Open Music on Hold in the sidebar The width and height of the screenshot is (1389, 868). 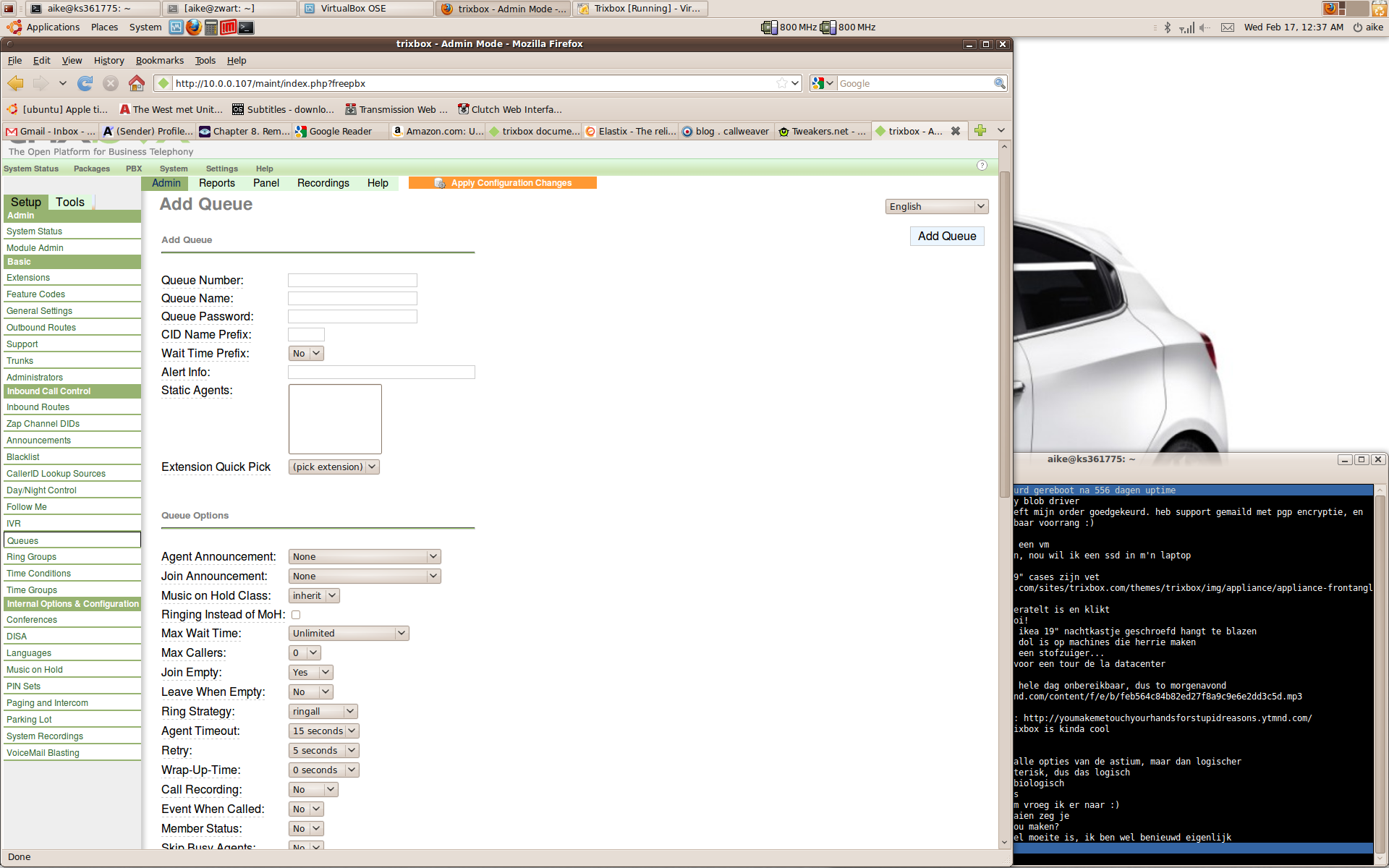tap(35, 670)
